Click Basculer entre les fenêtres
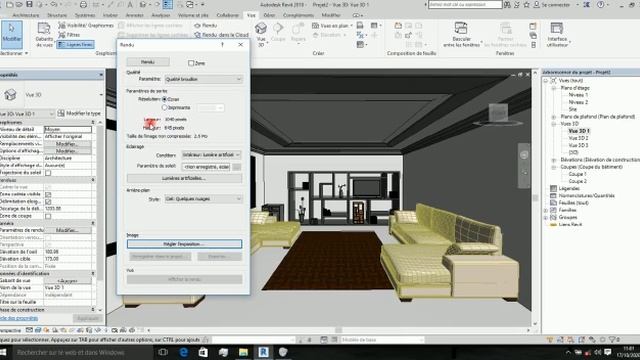The image size is (640, 360). tap(461, 34)
